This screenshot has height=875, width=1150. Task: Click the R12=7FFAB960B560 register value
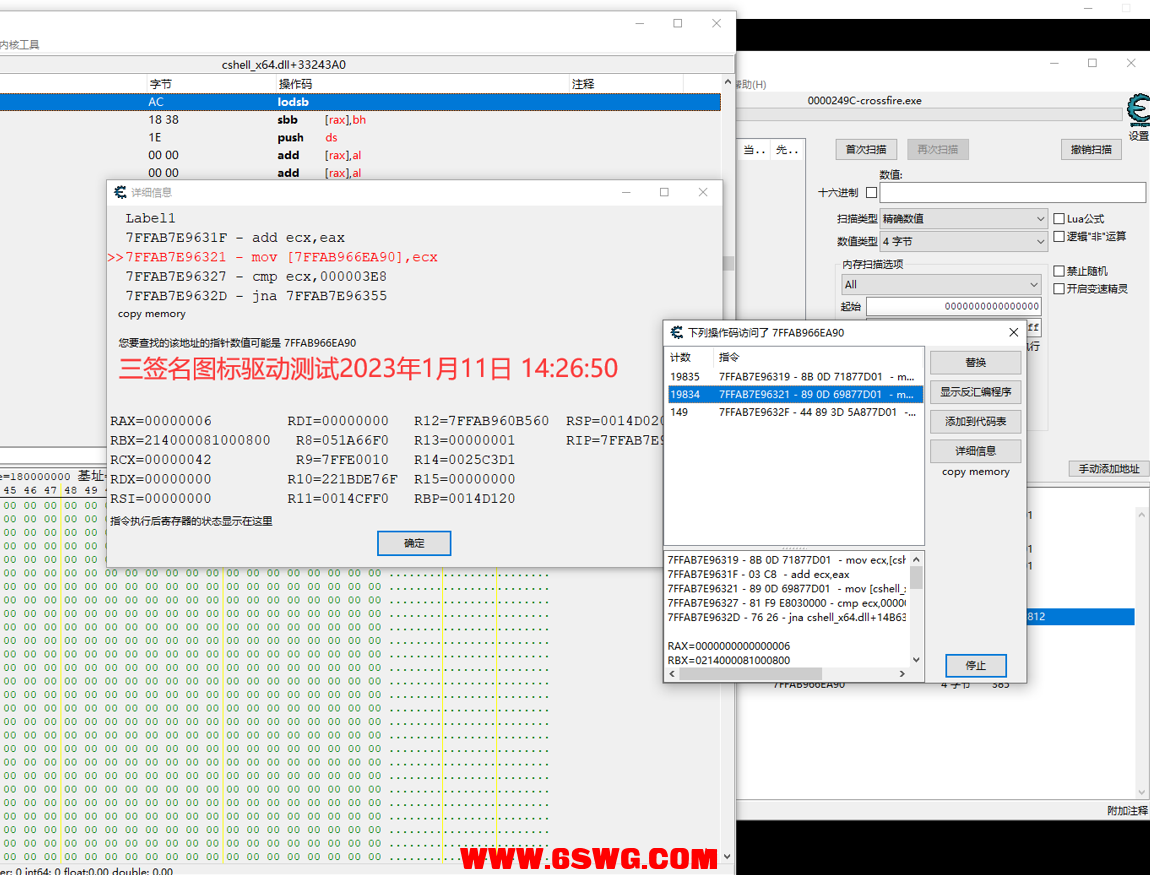pos(481,421)
